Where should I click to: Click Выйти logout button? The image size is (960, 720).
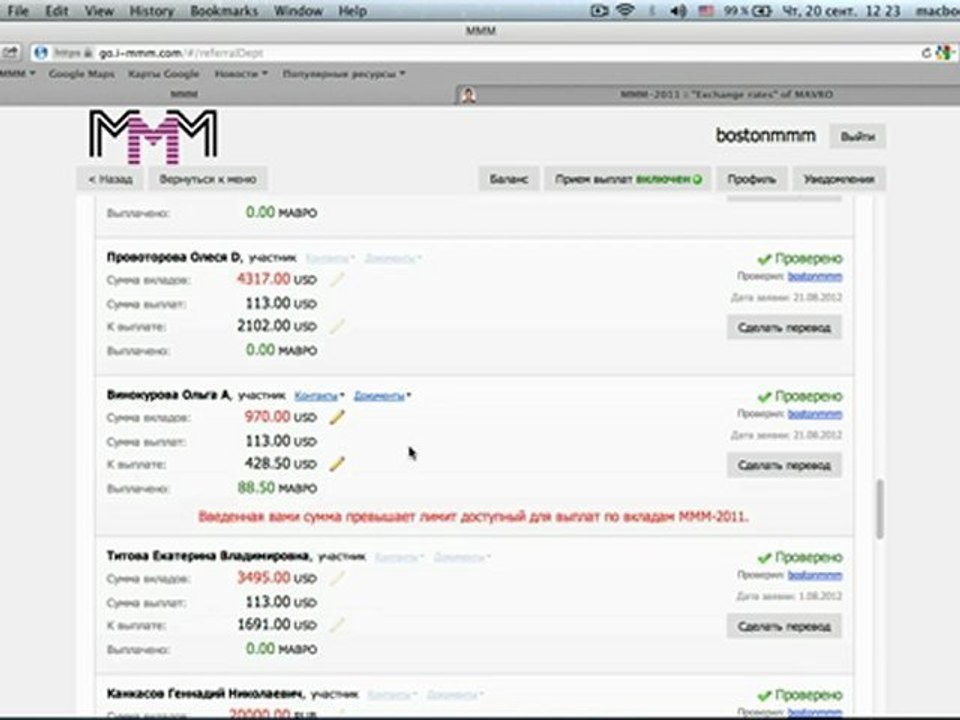tap(857, 137)
